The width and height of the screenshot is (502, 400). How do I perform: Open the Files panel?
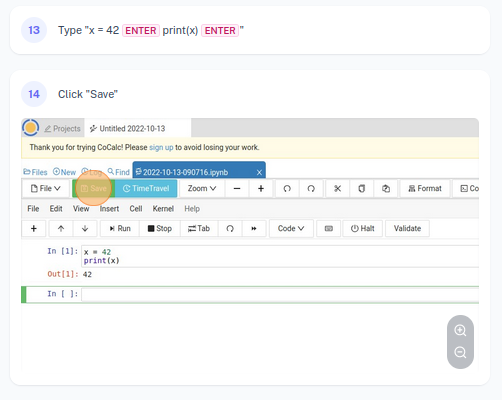(35, 172)
